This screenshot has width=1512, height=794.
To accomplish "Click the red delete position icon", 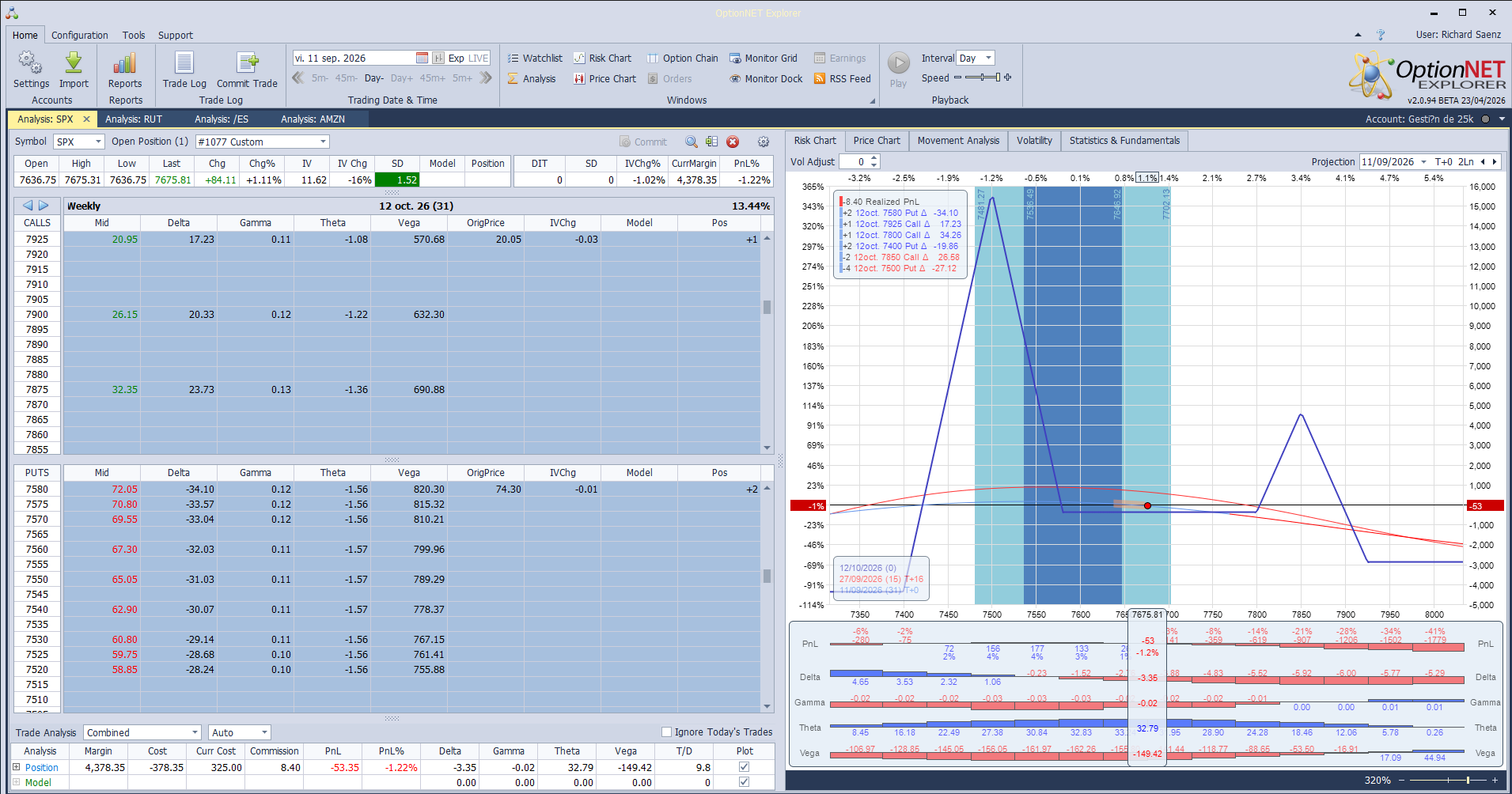I will coord(733,142).
